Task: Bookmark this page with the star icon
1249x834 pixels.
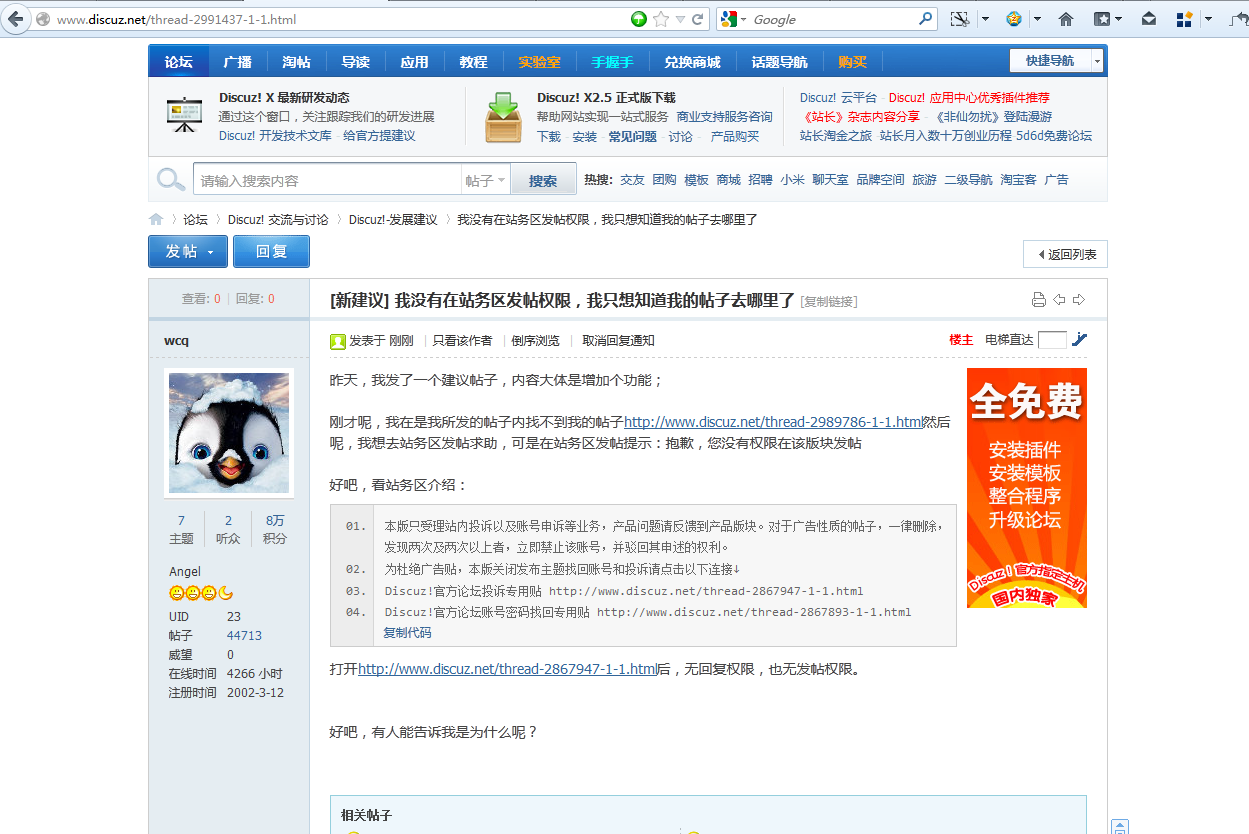Action: (661, 19)
